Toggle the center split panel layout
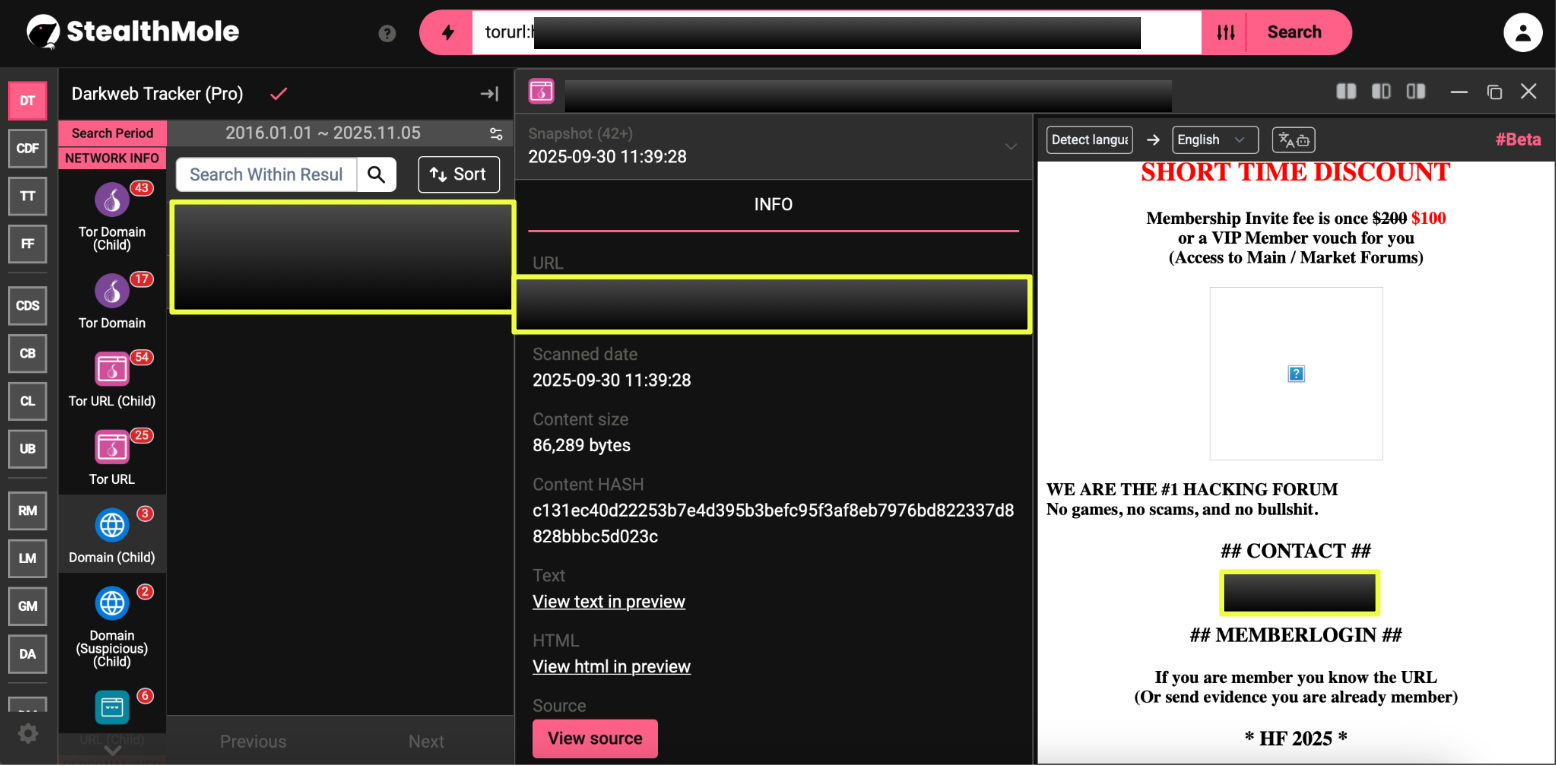 (x=1381, y=92)
